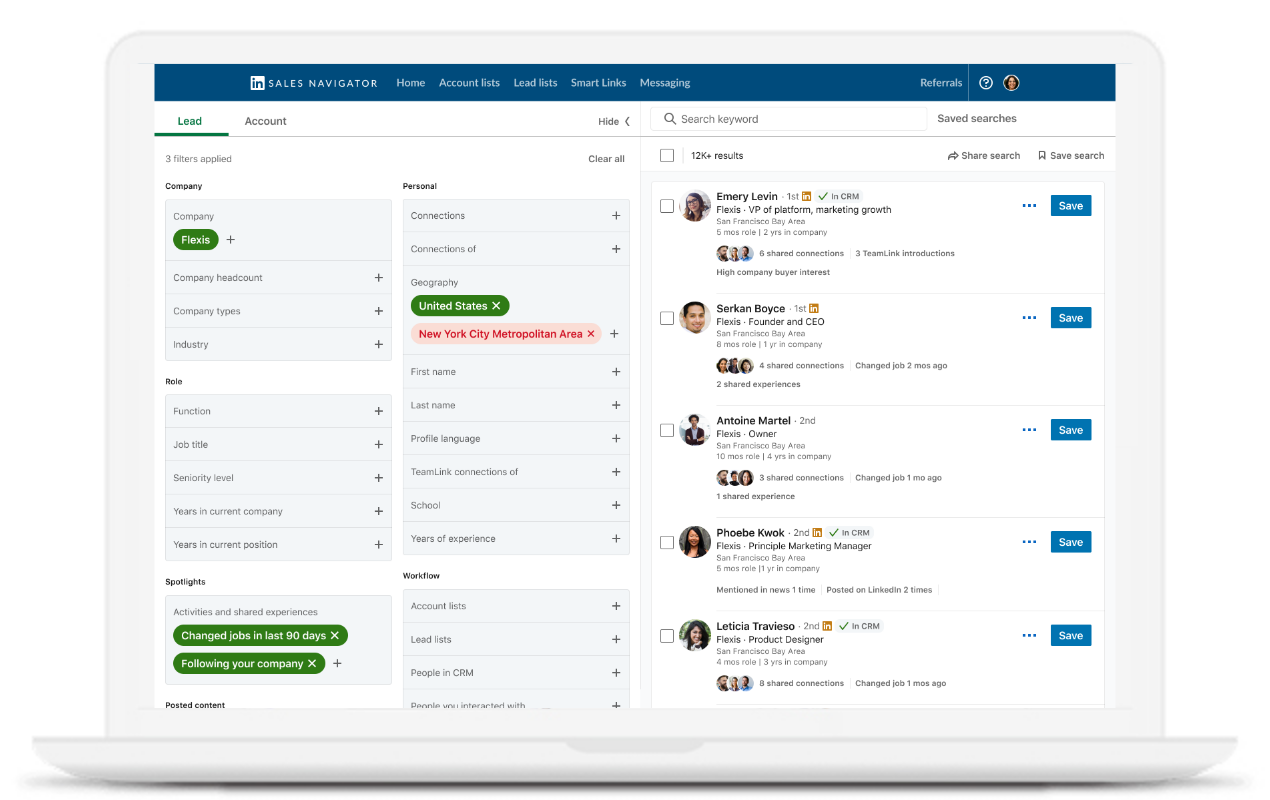
Task: Save Antoine Martel as a lead
Action: pos(1070,430)
